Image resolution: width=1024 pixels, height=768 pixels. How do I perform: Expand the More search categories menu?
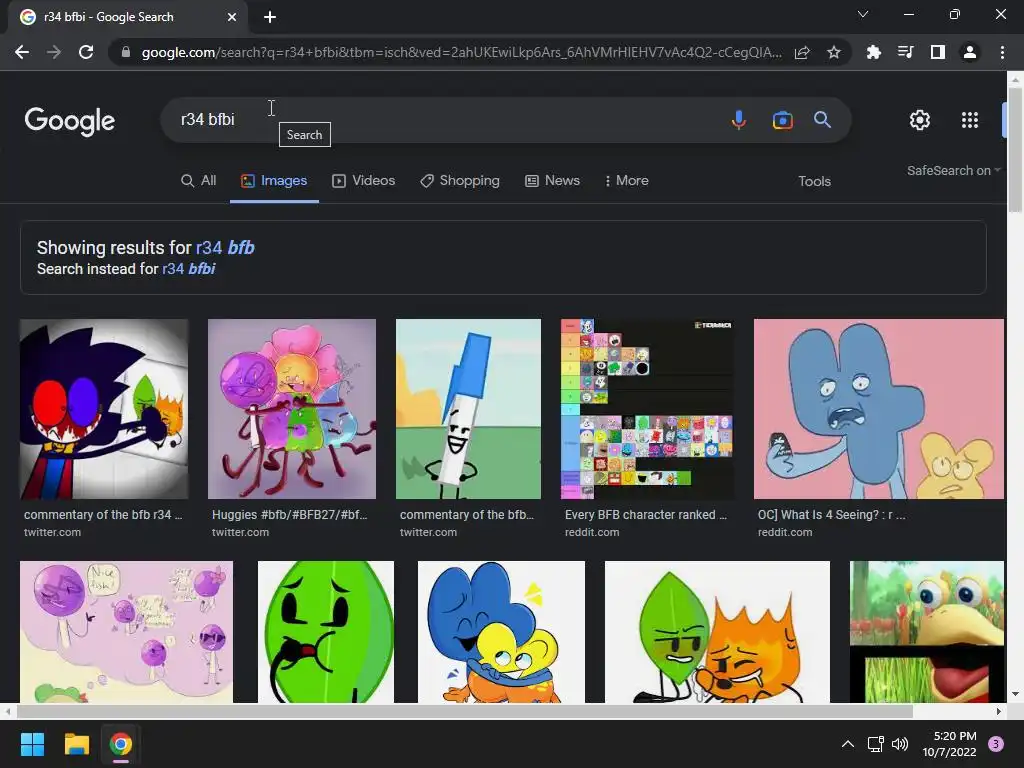click(626, 181)
